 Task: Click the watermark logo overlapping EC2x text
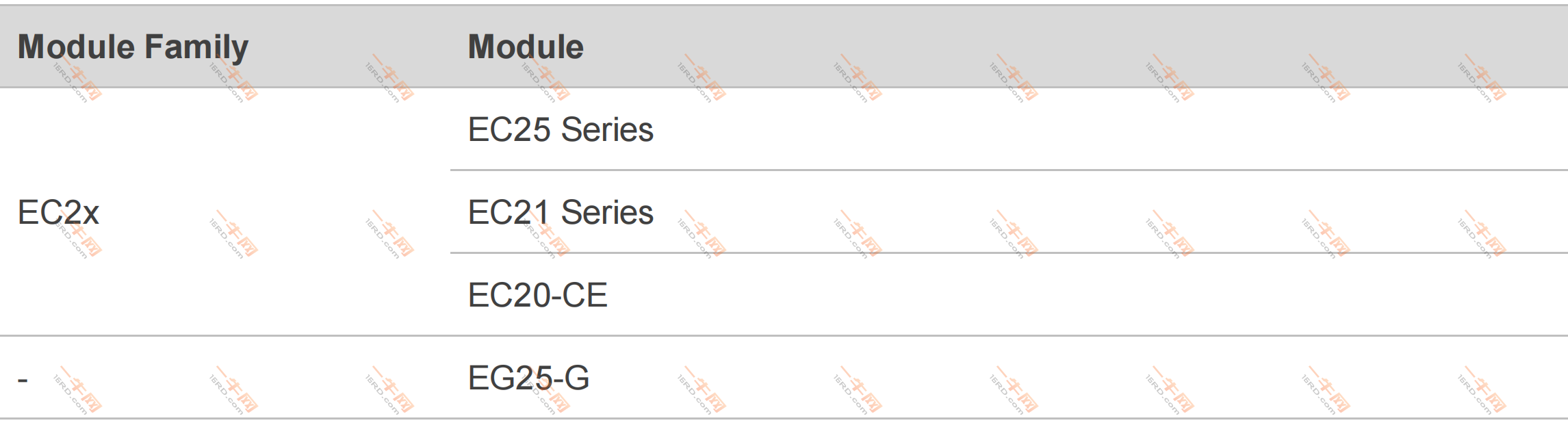[x=79, y=236]
